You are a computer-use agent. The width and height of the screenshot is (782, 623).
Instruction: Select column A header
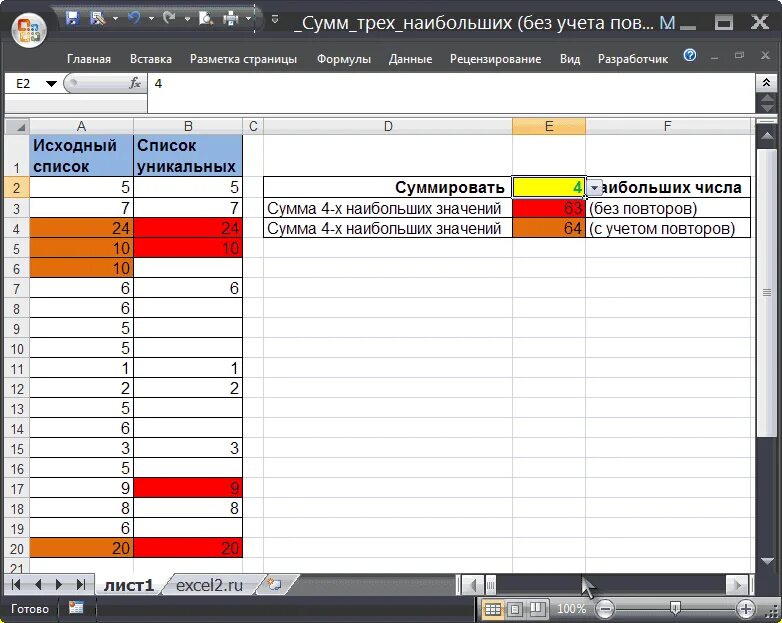pos(81,126)
